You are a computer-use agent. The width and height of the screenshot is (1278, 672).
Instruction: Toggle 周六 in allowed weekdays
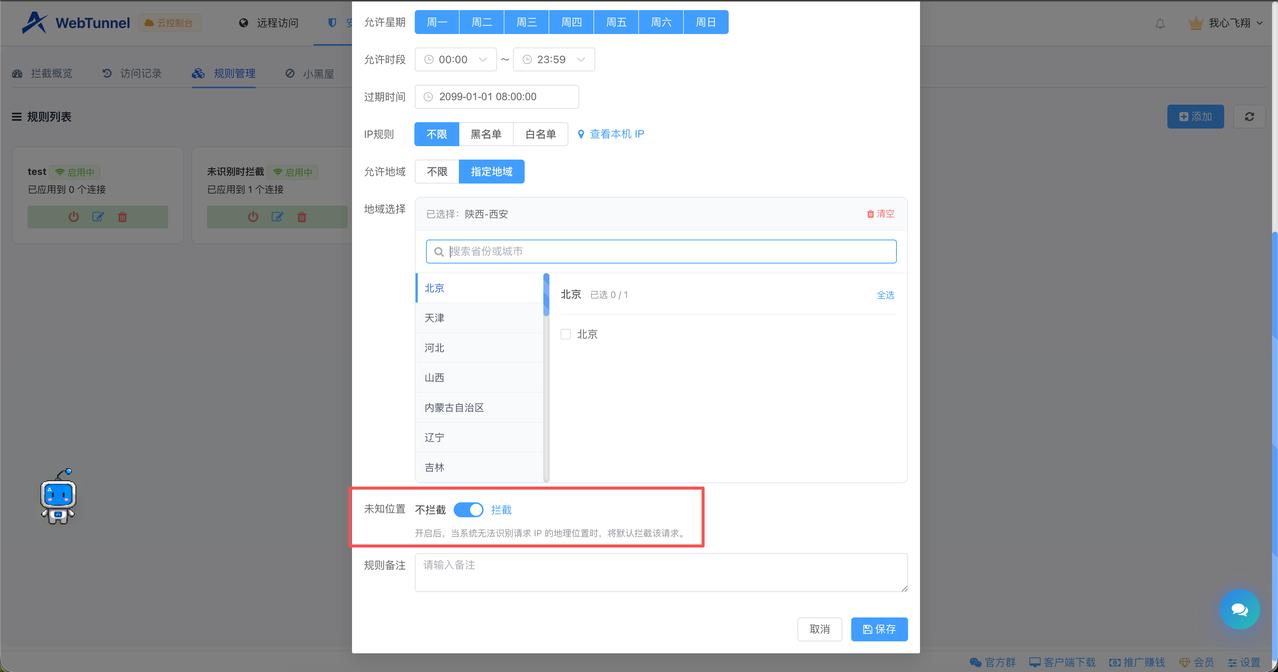(661, 22)
